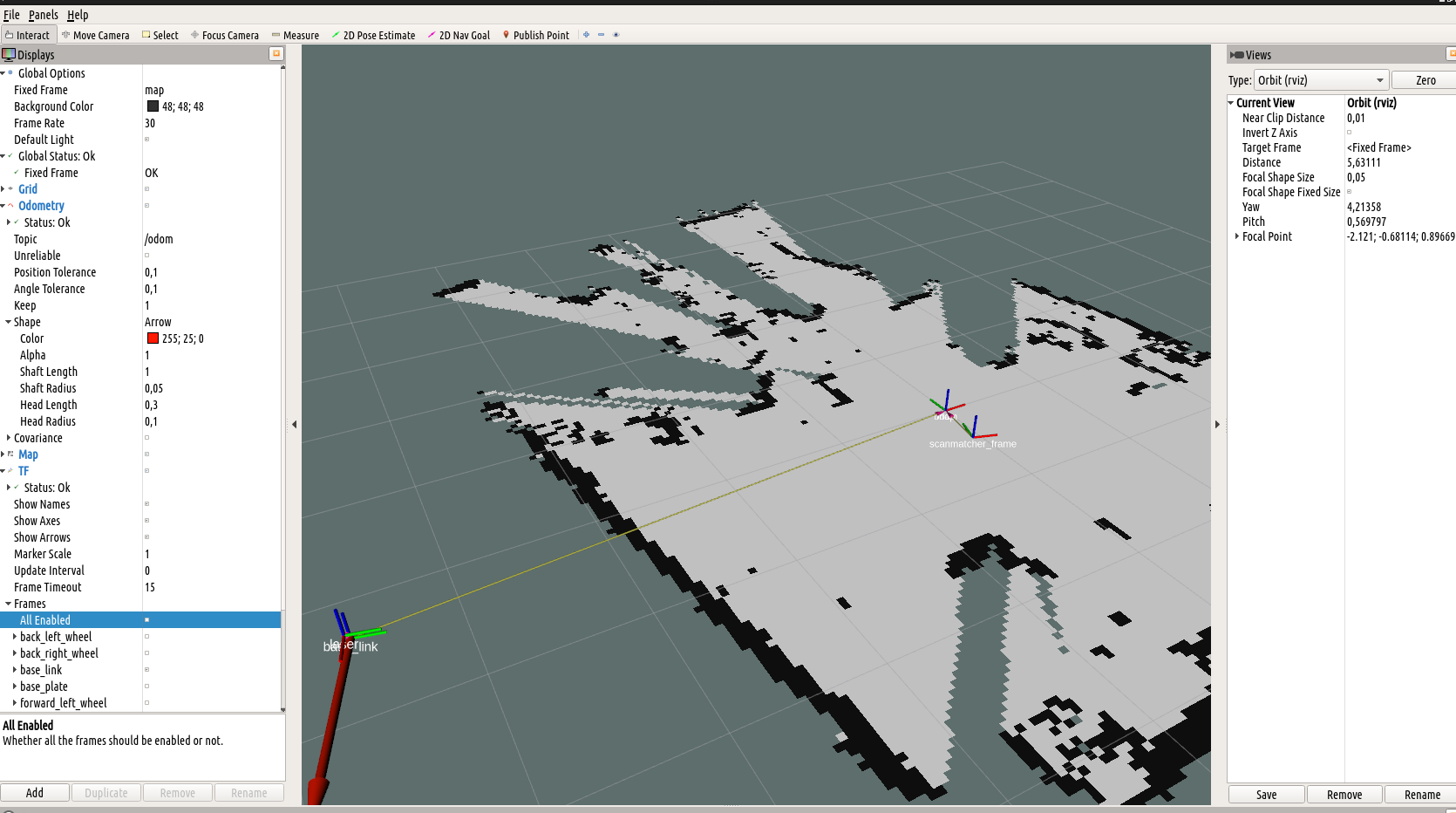Toggle base_link frame checkbox
This screenshot has width=1456, height=813.
click(x=146, y=670)
